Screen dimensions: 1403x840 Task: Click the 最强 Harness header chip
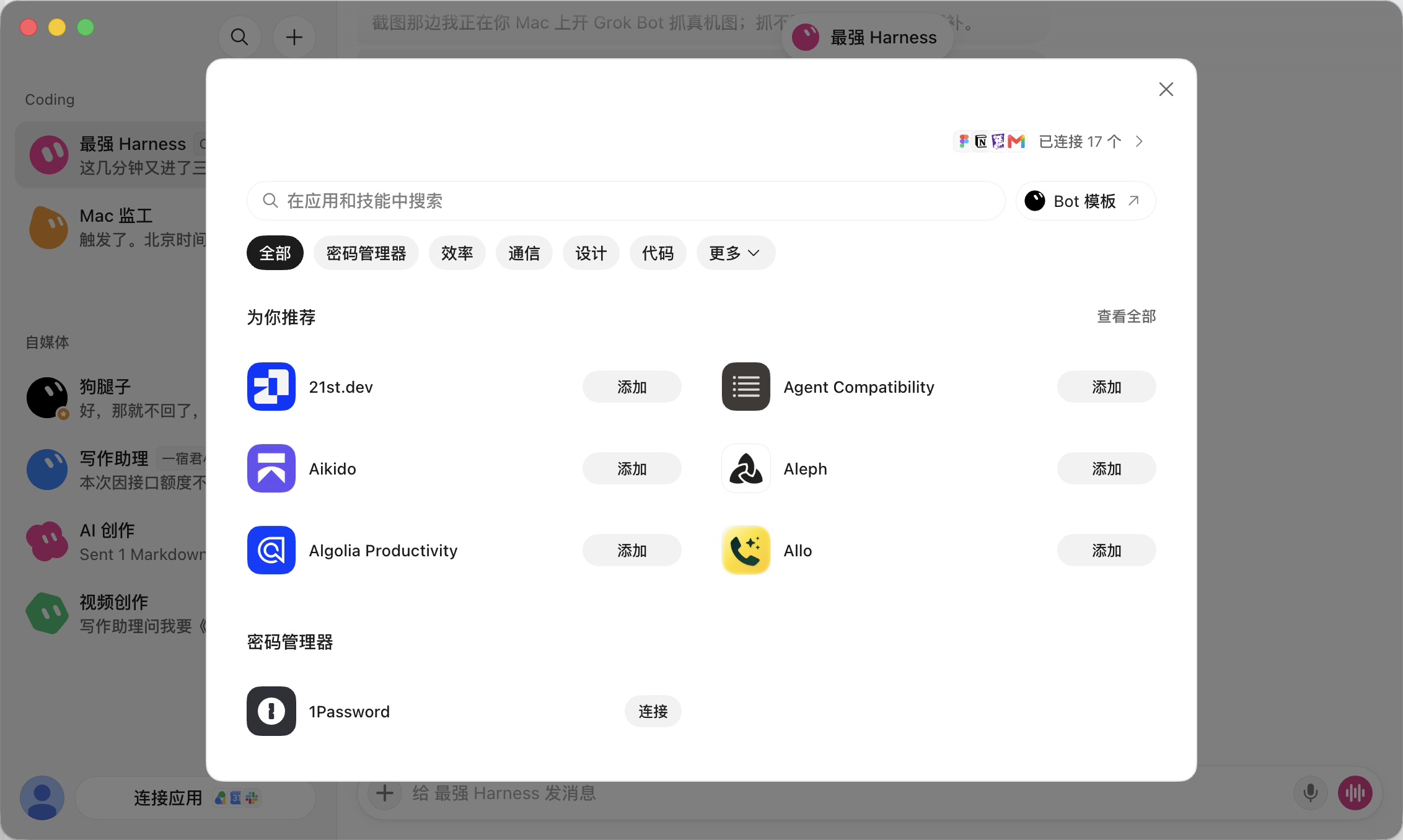point(868,37)
